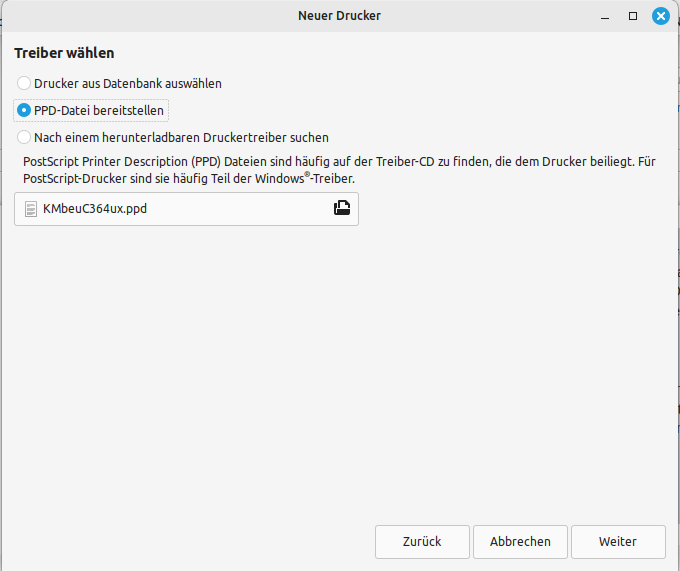680x571 pixels.
Task: Click the Neuer Drucker title bar text
Action: pyautogui.click(x=339, y=16)
